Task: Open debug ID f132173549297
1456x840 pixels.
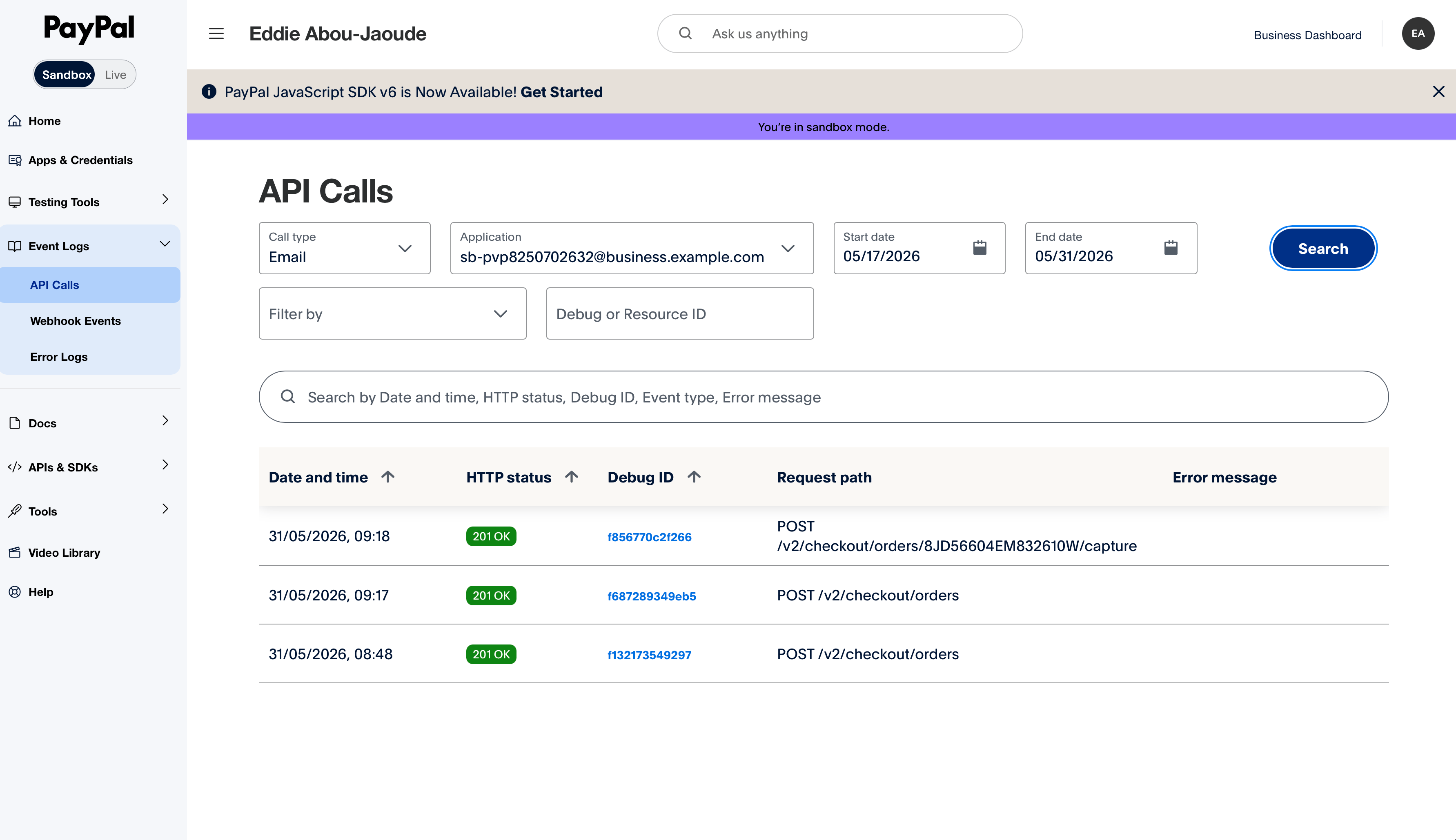Action: pos(649,655)
